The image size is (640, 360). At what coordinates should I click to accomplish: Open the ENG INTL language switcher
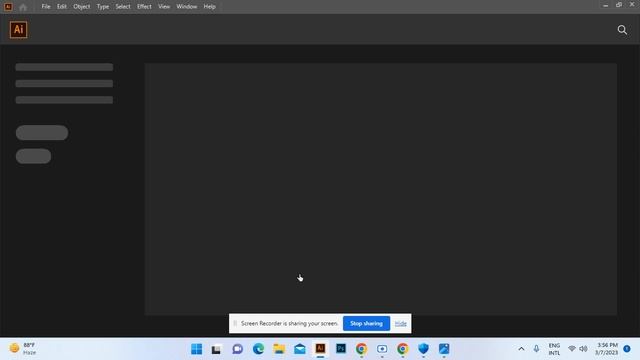554,349
